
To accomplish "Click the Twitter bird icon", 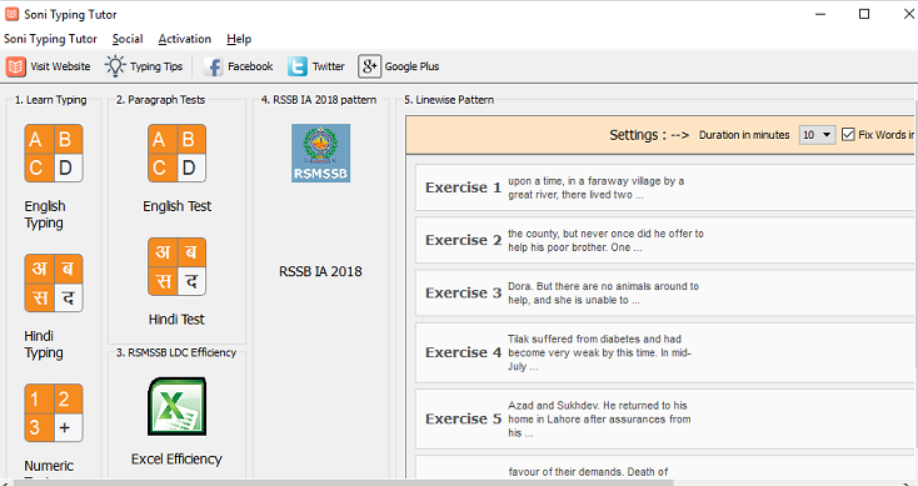I will (x=297, y=67).
